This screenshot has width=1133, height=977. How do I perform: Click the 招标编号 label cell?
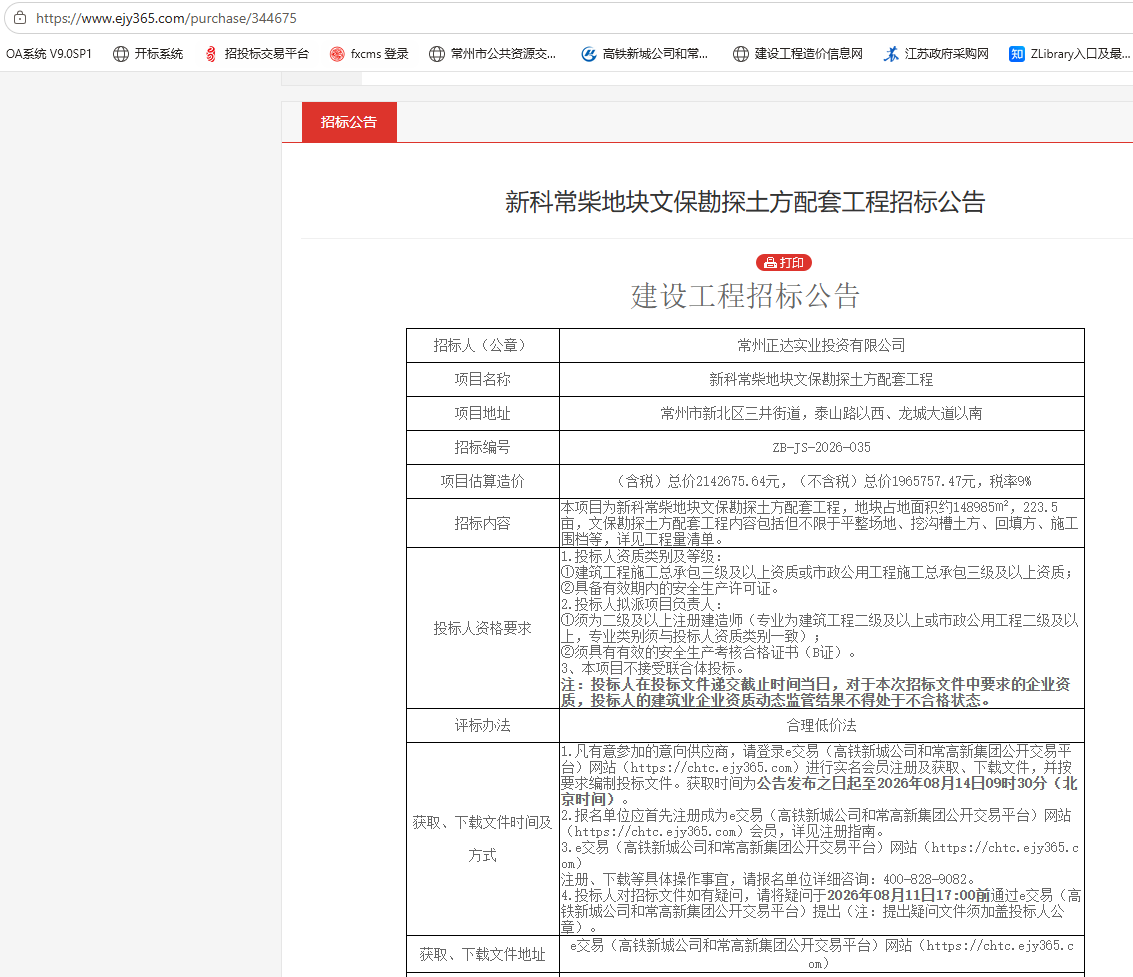click(x=483, y=447)
